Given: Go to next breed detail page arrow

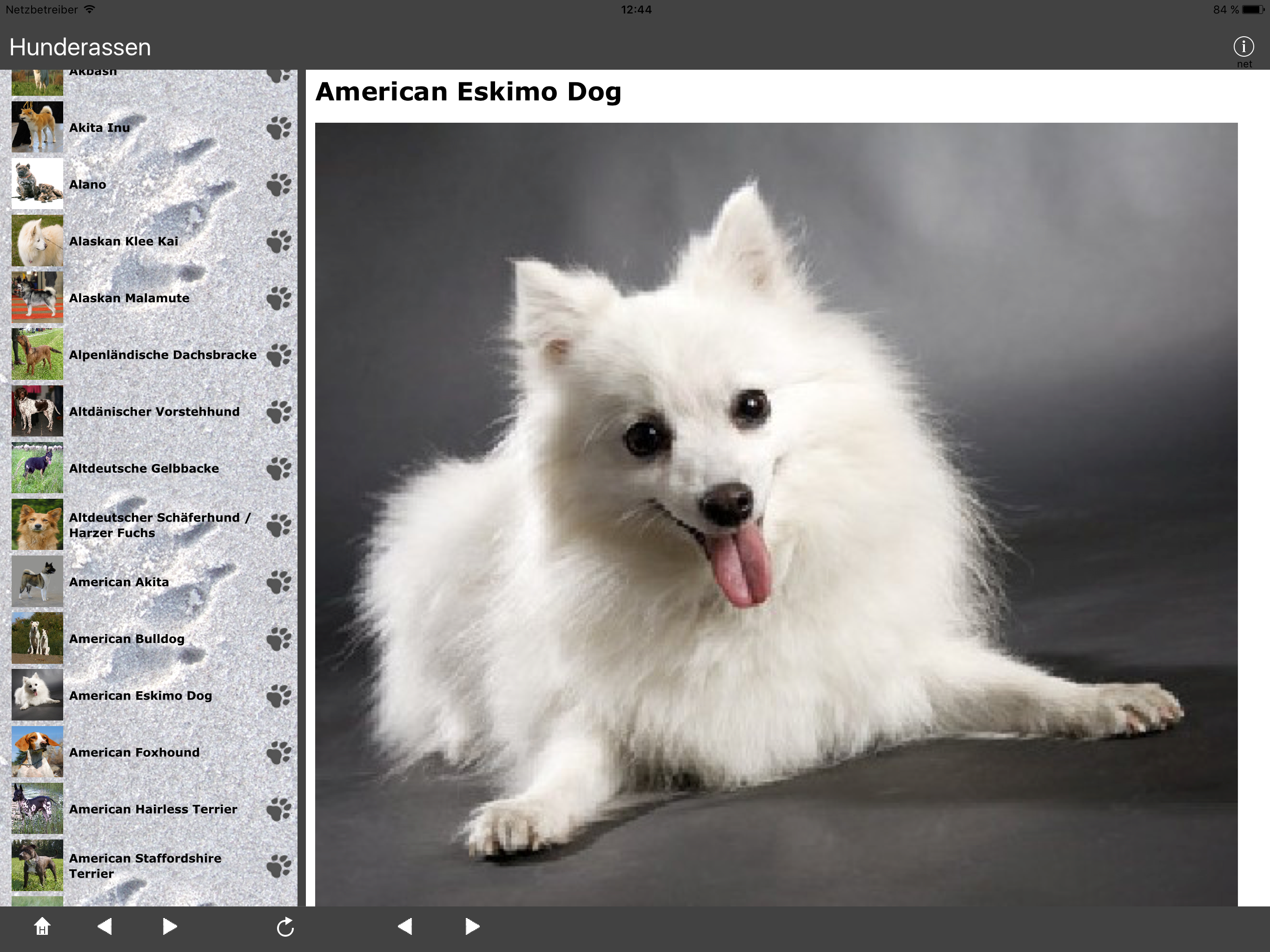Looking at the screenshot, I should coord(472,926).
